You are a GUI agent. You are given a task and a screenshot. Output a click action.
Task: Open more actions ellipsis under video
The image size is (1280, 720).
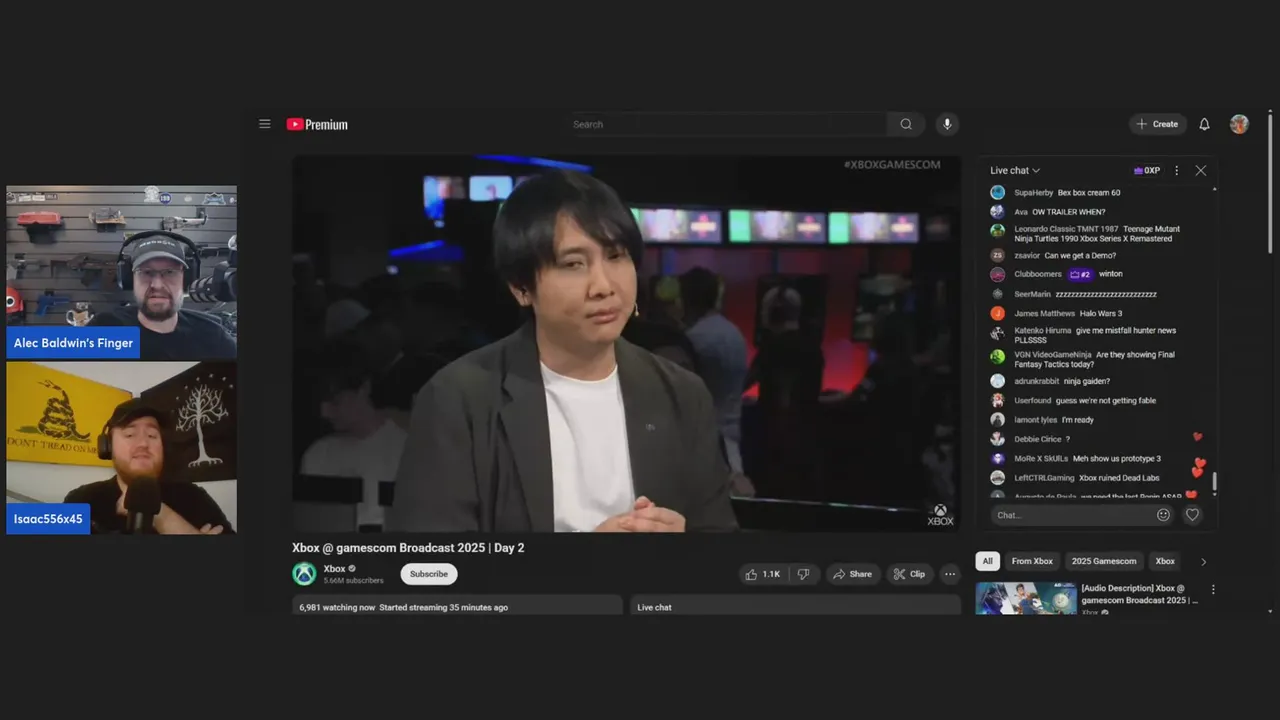[950, 574]
